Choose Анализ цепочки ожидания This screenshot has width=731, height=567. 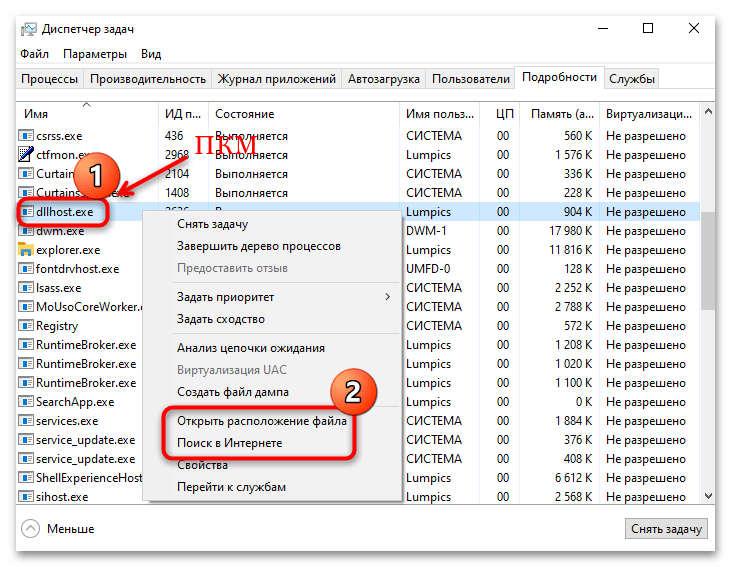tap(251, 348)
